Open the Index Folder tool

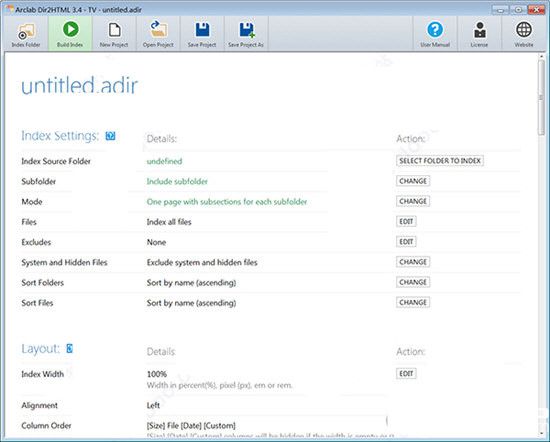coord(26,34)
